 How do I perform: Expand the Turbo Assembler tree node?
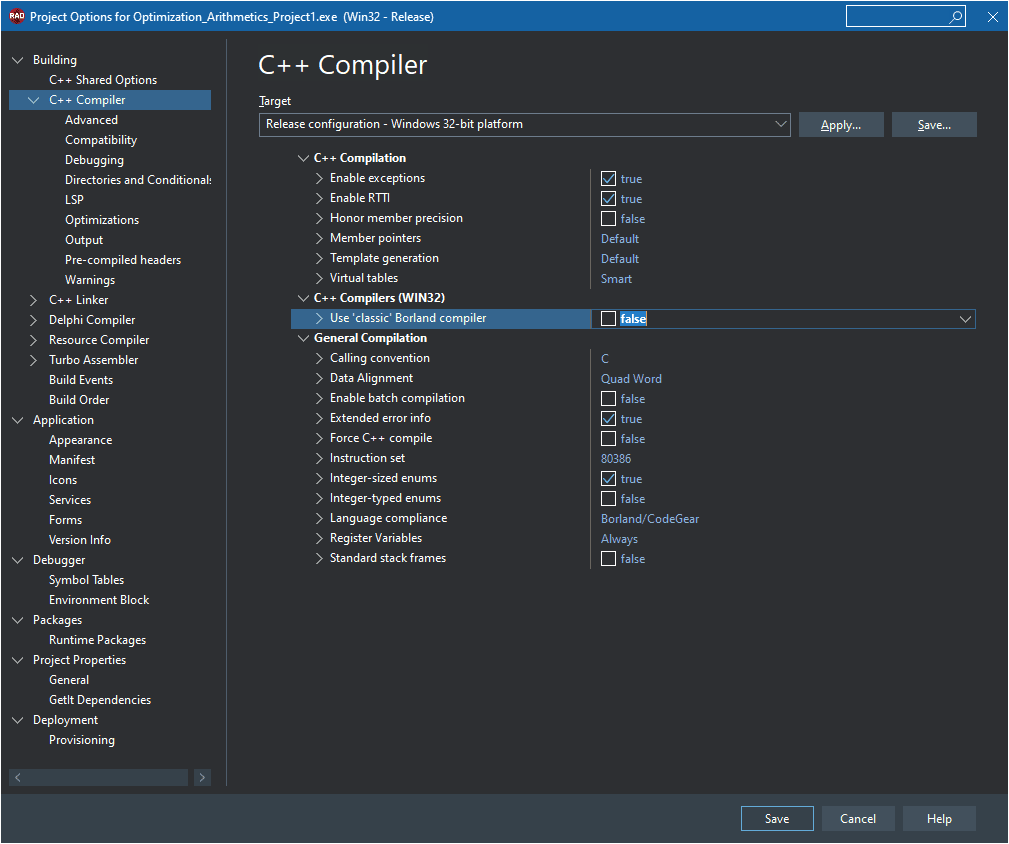pyautogui.click(x=33, y=360)
